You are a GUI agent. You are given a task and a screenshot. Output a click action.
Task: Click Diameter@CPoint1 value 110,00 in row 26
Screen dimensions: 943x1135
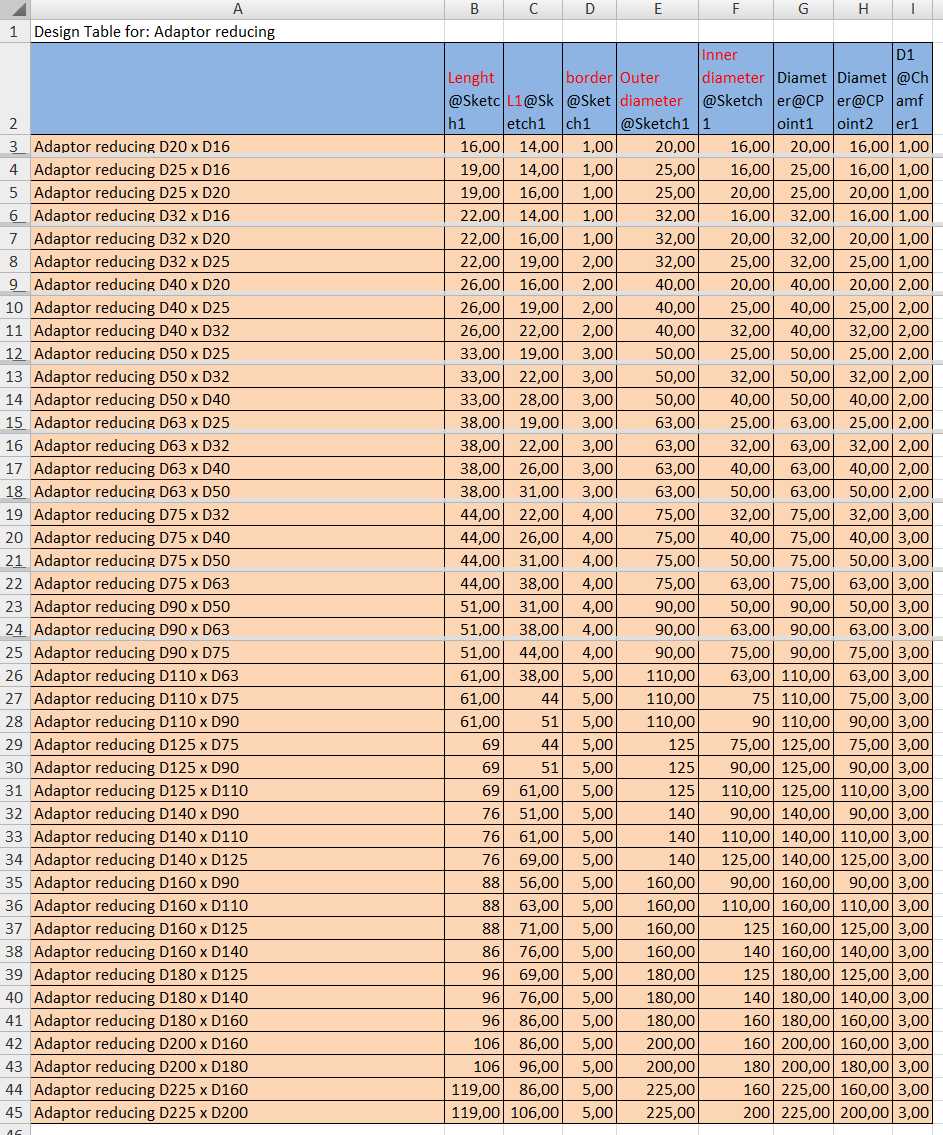(803, 675)
